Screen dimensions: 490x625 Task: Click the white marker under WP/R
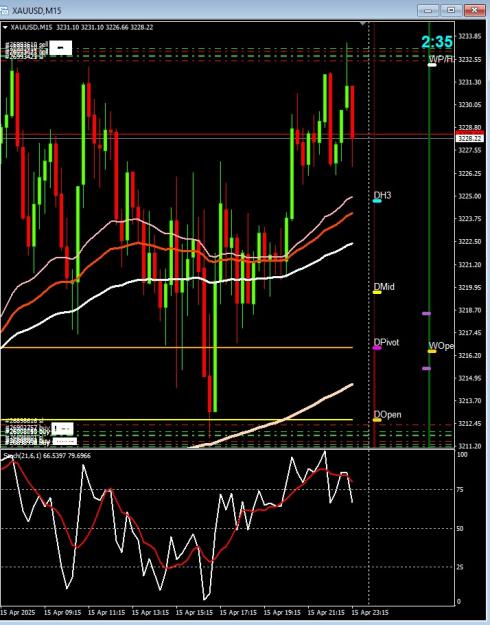tap(432, 65)
